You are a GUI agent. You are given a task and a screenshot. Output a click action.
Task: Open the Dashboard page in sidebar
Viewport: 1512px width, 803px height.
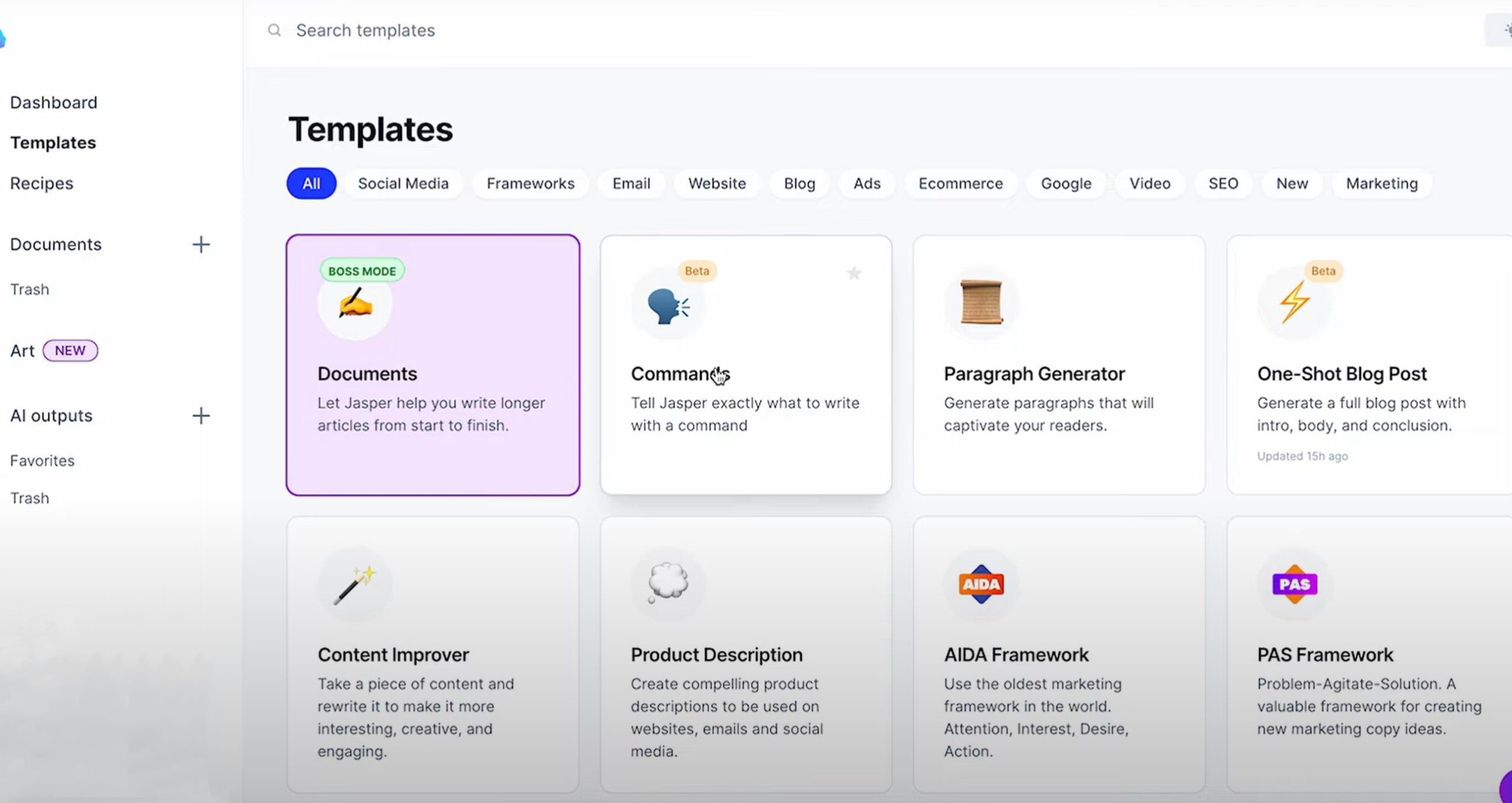click(x=54, y=103)
